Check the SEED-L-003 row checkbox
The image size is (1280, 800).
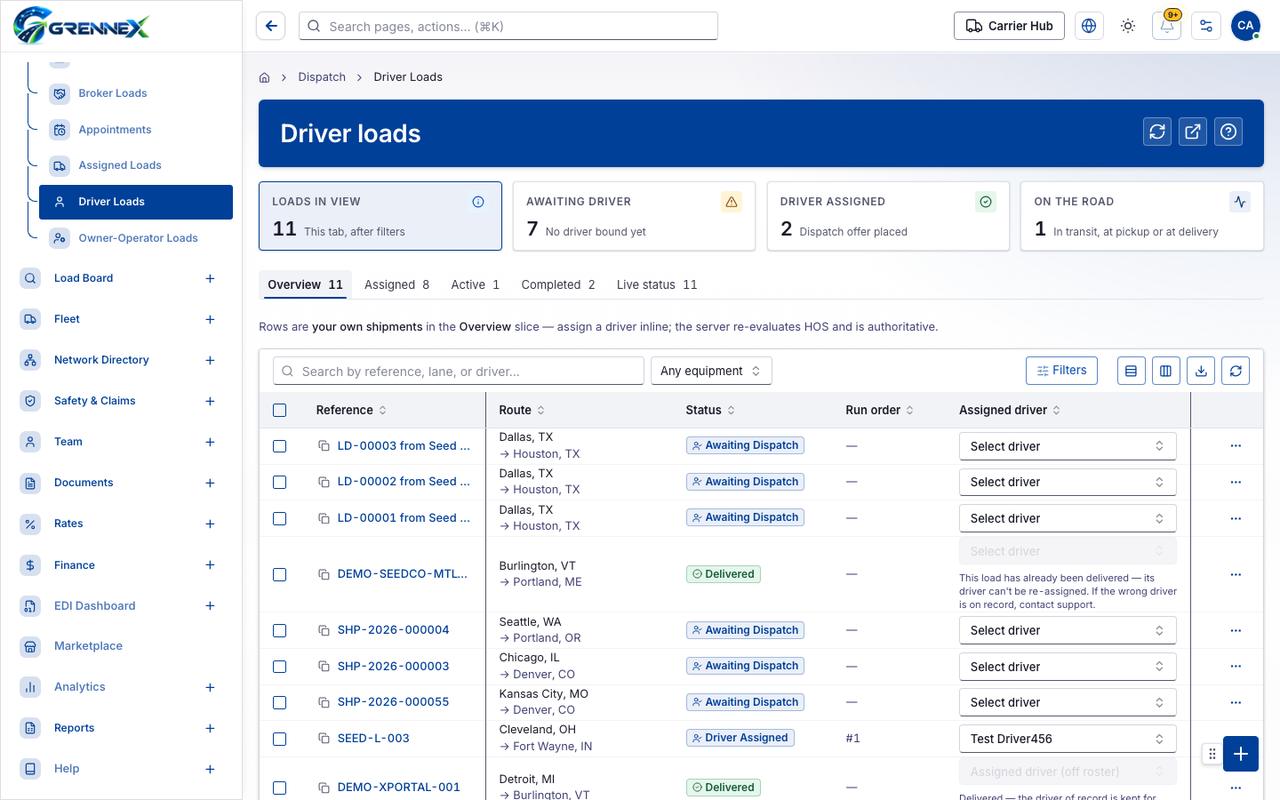(280, 739)
